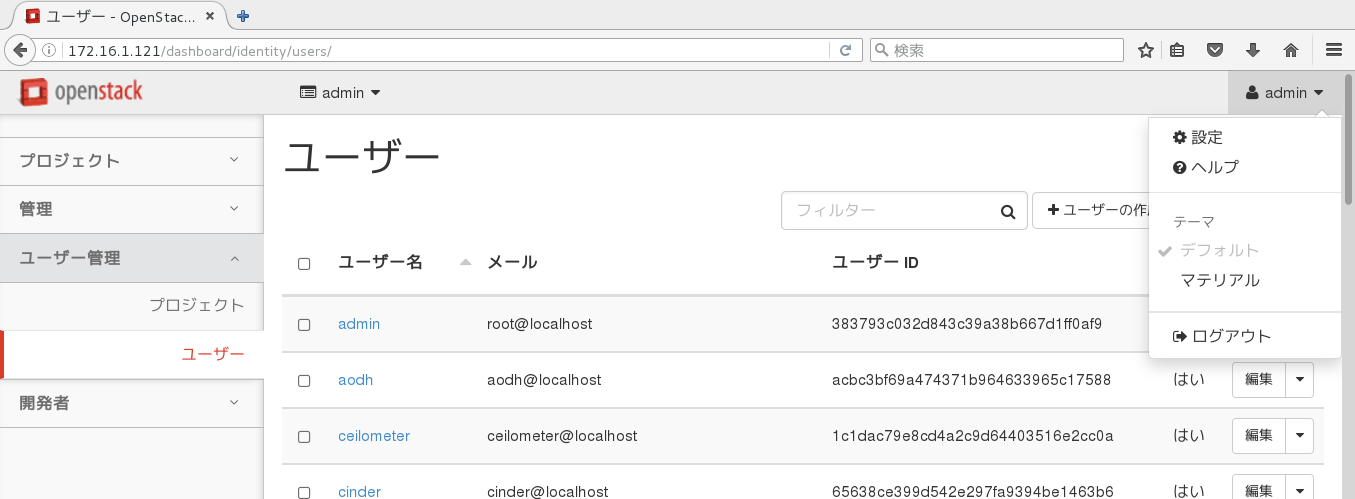Sort by ユーザー名 column arrow

click(465, 262)
